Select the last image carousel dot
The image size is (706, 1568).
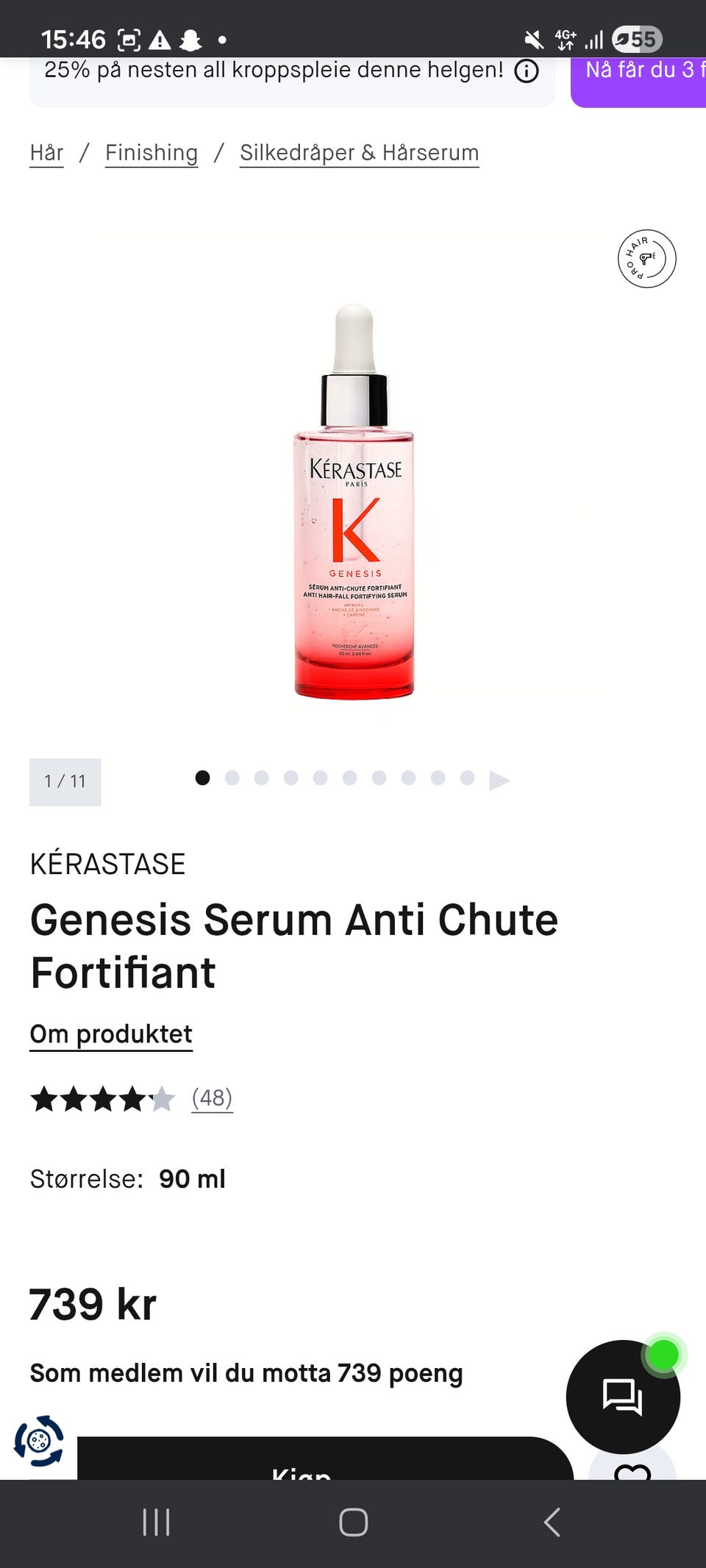click(467, 778)
